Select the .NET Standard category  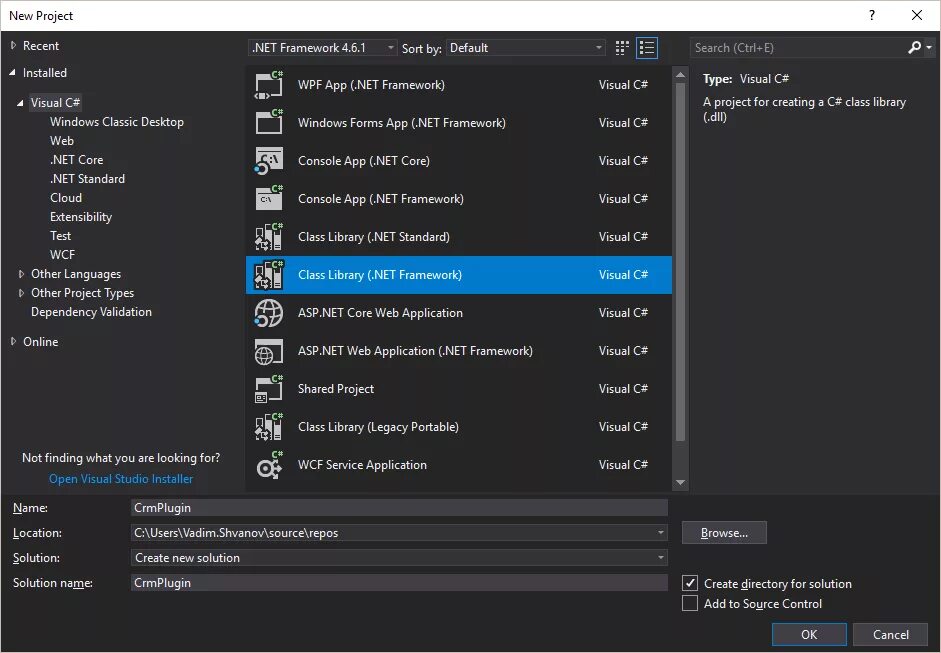click(x=88, y=179)
